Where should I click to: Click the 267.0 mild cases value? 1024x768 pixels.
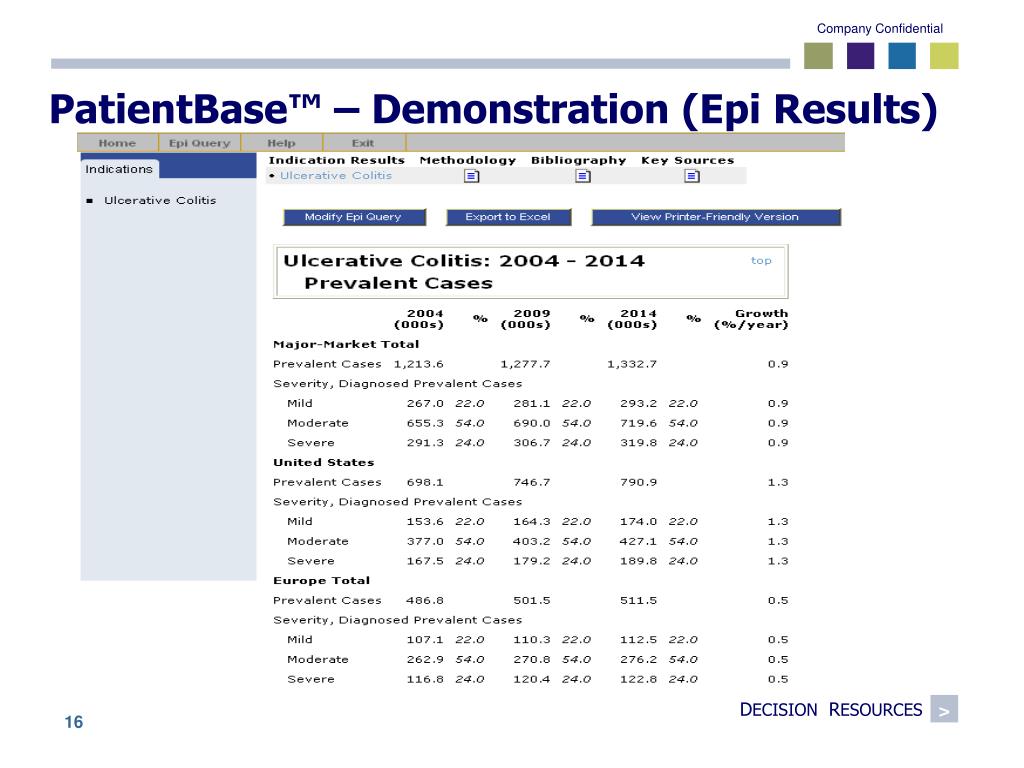click(x=425, y=404)
